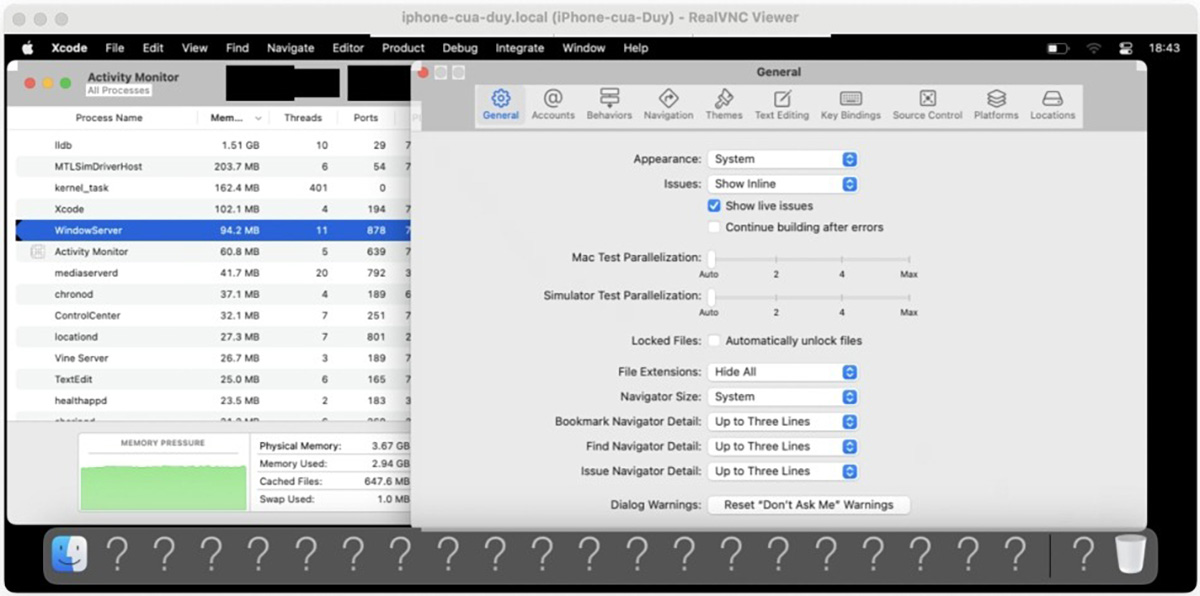Open the Appearance dropdown
The width and height of the screenshot is (1200, 596).
point(783,159)
